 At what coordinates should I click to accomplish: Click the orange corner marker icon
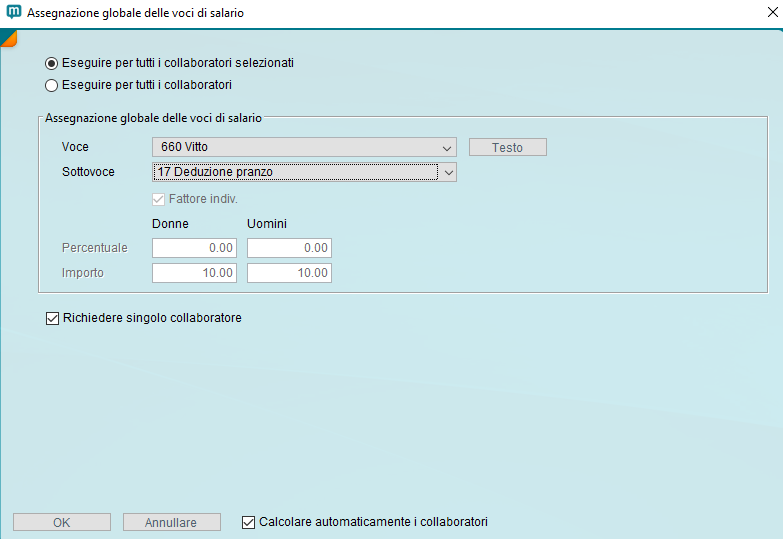[8, 38]
